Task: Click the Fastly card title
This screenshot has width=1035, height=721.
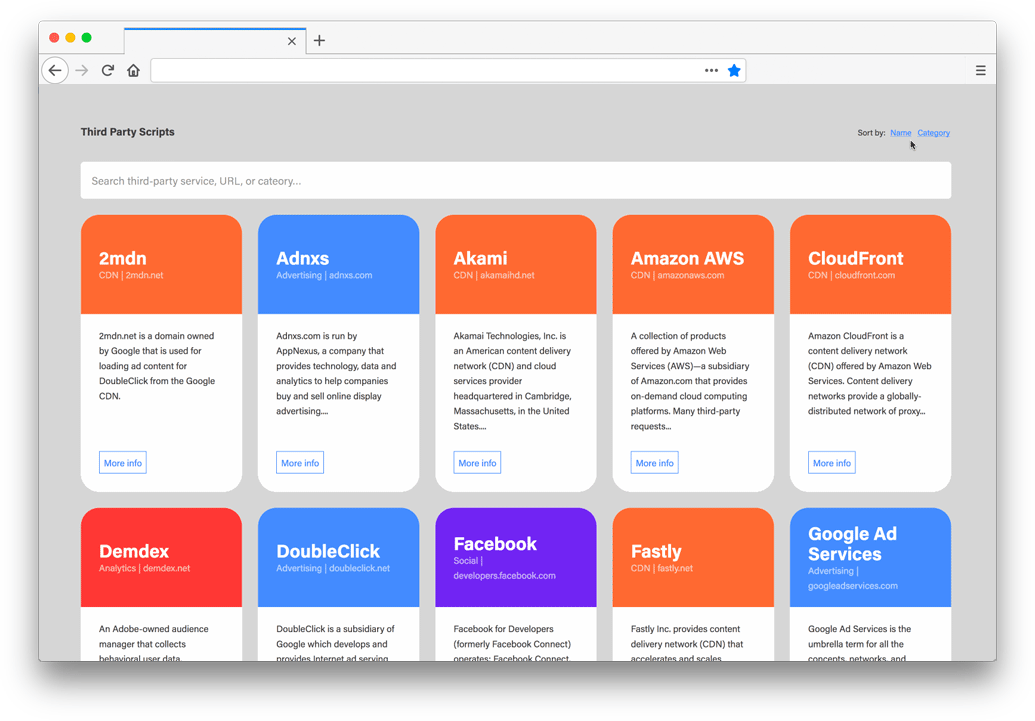Action: tap(656, 551)
